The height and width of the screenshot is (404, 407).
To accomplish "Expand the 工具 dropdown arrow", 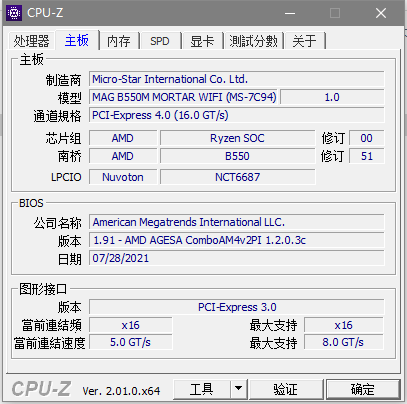I will [238, 389].
